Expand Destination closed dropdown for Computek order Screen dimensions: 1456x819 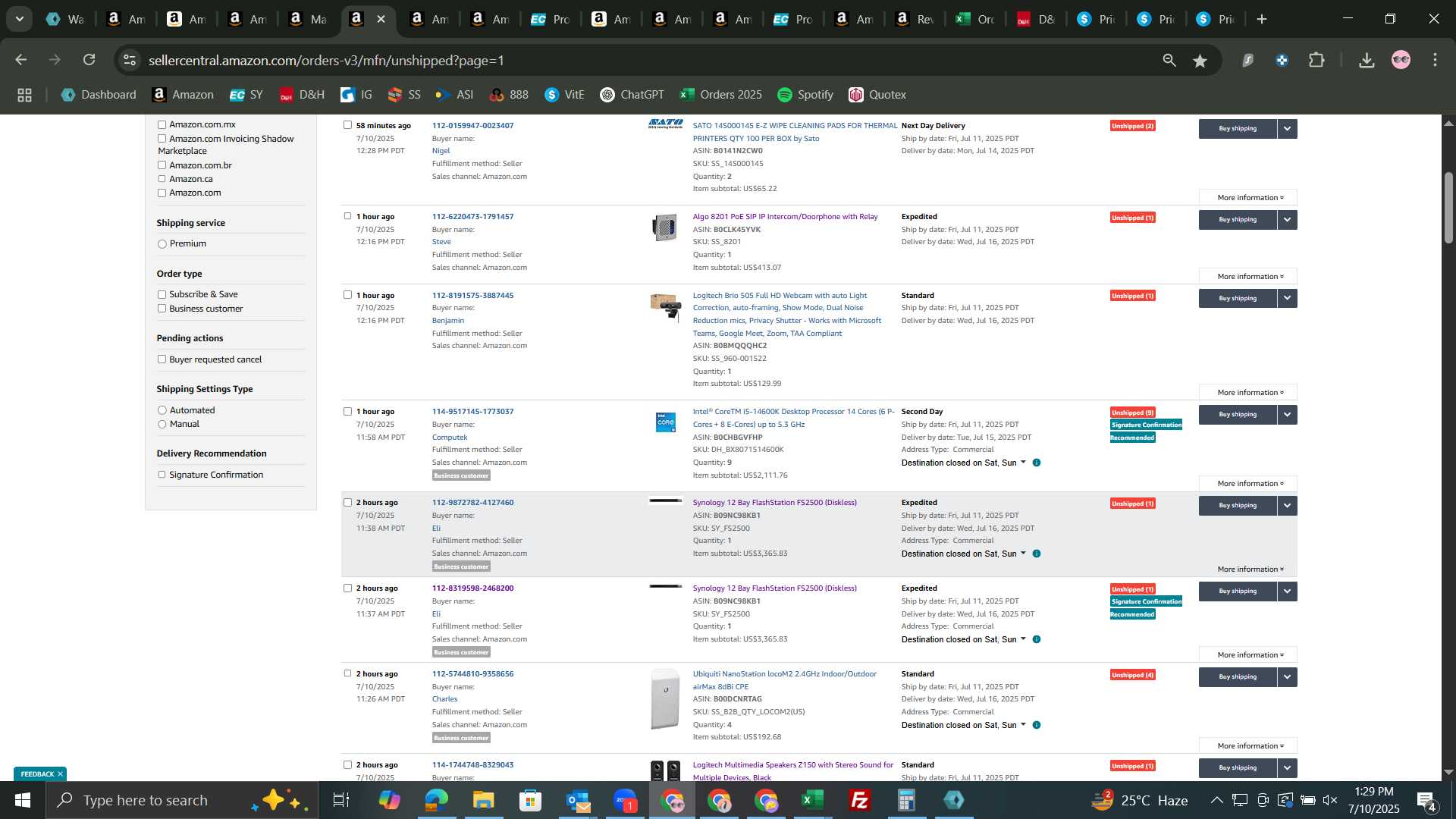coord(1023,462)
